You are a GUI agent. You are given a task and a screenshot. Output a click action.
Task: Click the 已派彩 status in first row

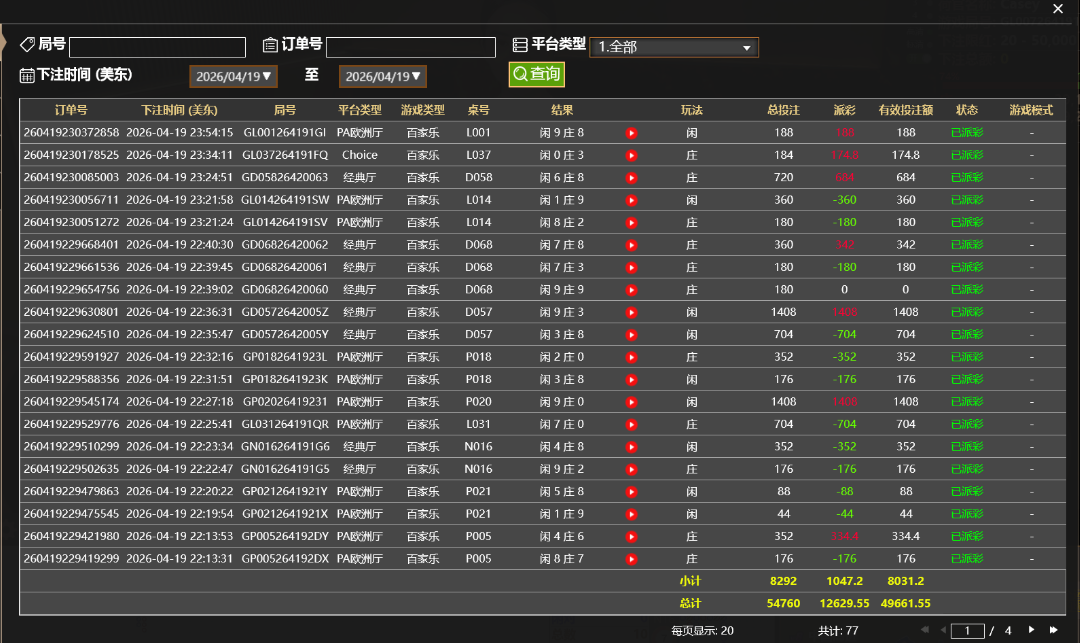(x=966, y=133)
